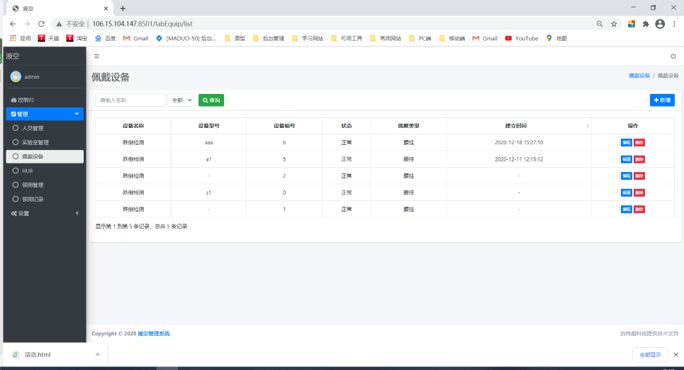Expand the 设置 sidebar menu
Image resolution: width=684 pixels, height=370 pixels.
coord(45,213)
